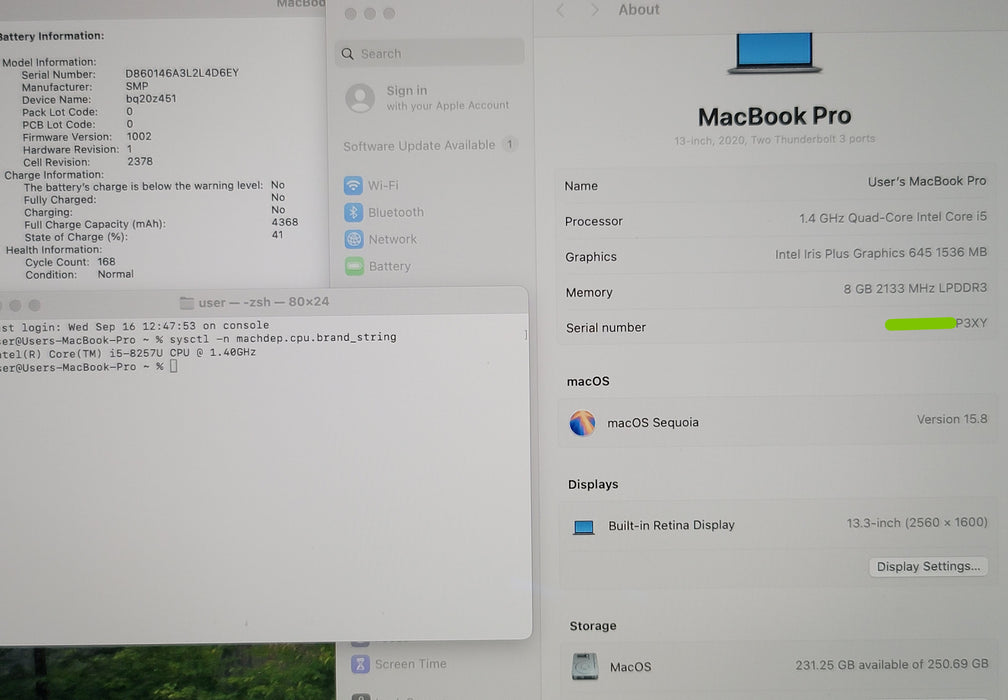
Task: Click the macOS Sequoia logo icon
Action: 582,423
